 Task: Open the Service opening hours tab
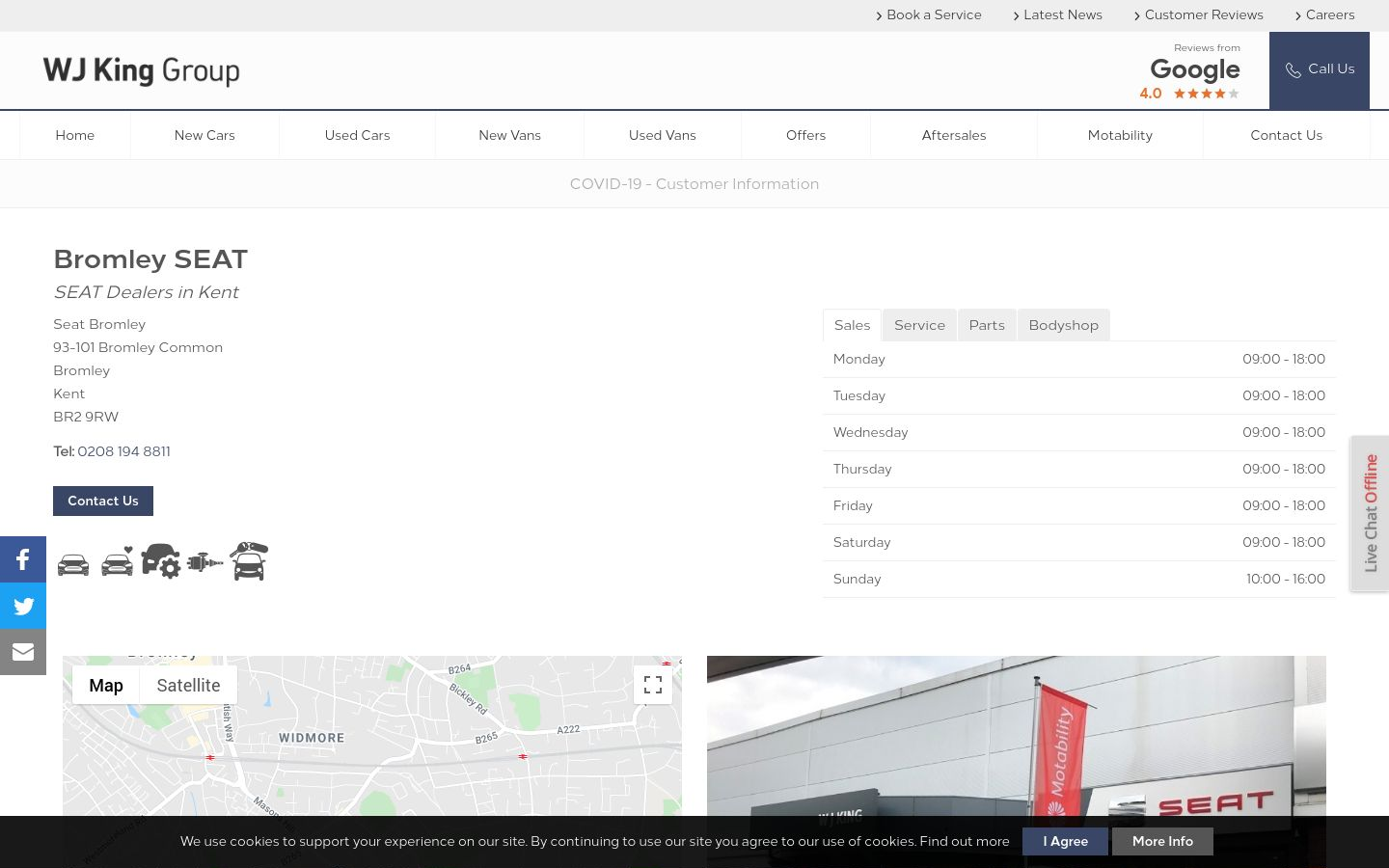pos(919,325)
